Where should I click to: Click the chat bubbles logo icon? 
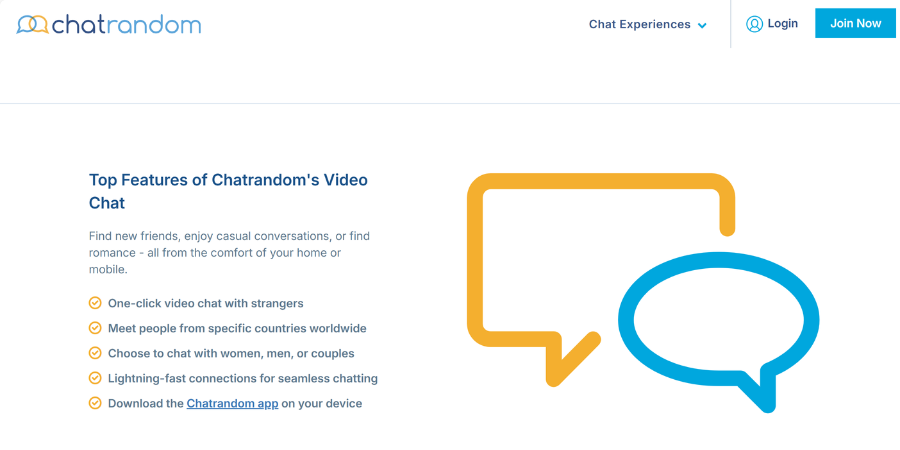33,24
